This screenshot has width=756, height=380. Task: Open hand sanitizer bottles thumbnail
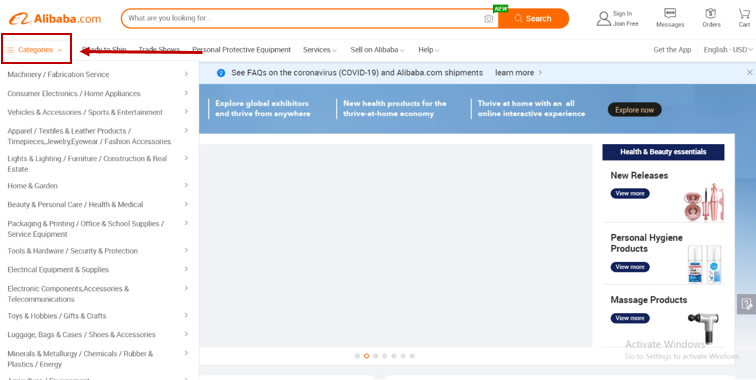pos(705,264)
